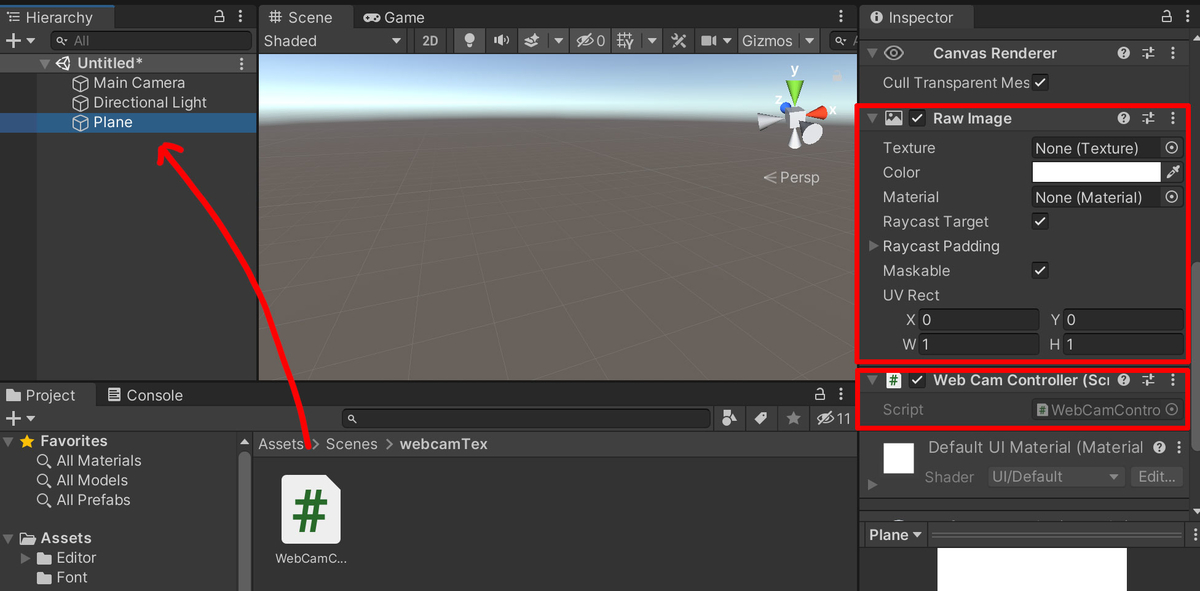
Task: Switch to the Game tab
Action: (x=394, y=17)
